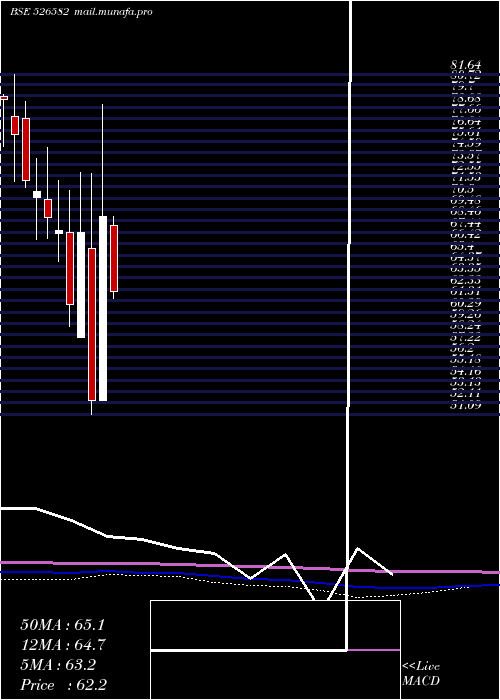500x700 pixels.
Task: Click the BSE 526582 mail.munafa.pro chart title
Action: point(81,12)
